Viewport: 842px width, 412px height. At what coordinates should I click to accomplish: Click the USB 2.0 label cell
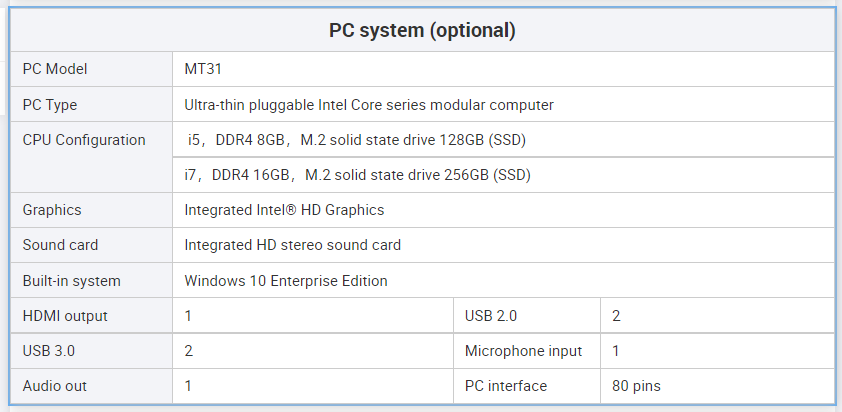[491, 316]
